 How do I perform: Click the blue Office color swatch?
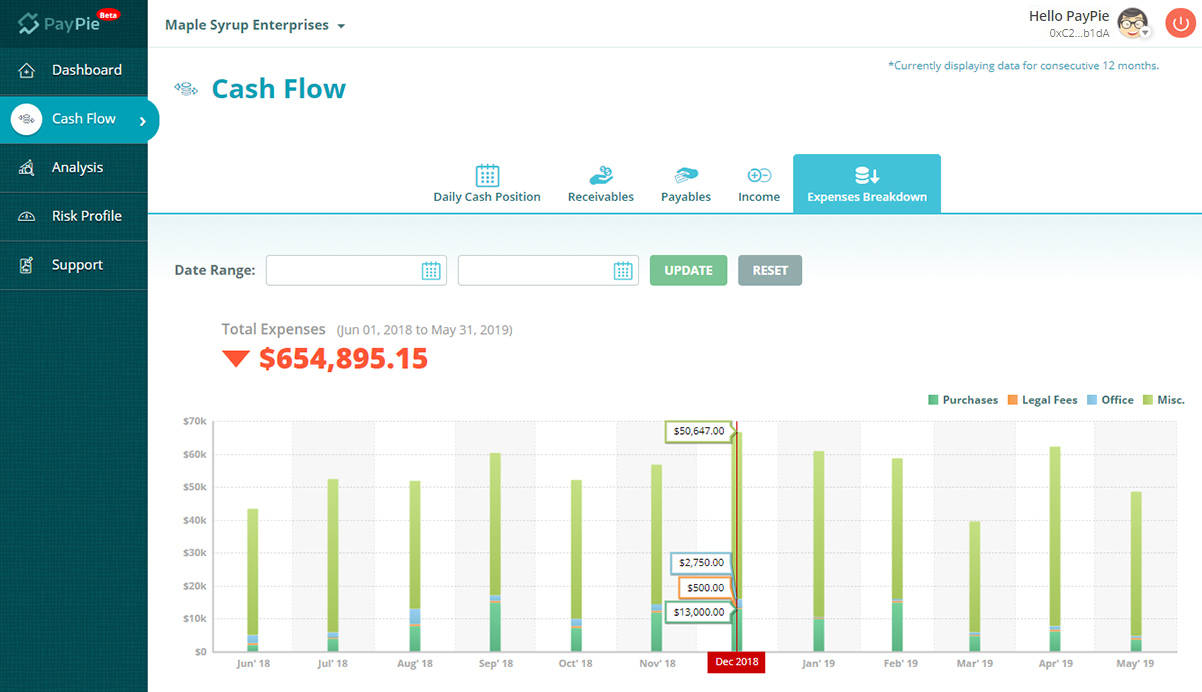[1091, 399]
